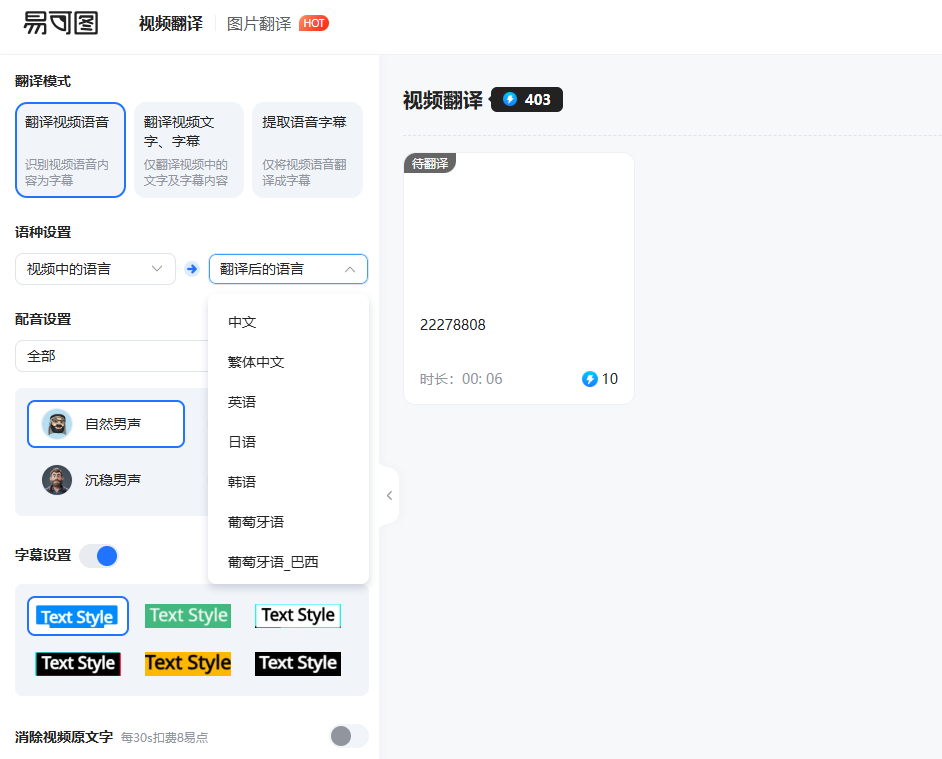
Task: Select 翻译视频文字、字幕 mode
Action: (x=188, y=150)
